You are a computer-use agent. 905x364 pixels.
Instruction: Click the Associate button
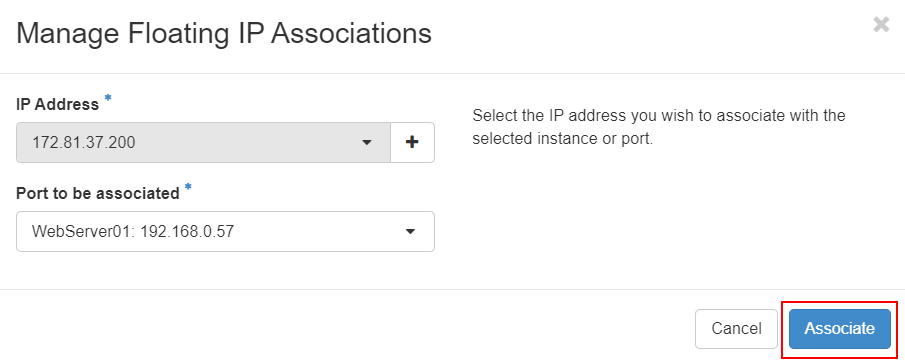point(840,329)
